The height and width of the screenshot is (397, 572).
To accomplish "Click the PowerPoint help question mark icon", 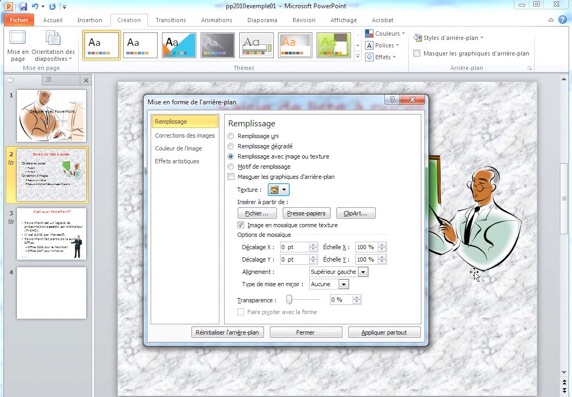I will [x=563, y=20].
